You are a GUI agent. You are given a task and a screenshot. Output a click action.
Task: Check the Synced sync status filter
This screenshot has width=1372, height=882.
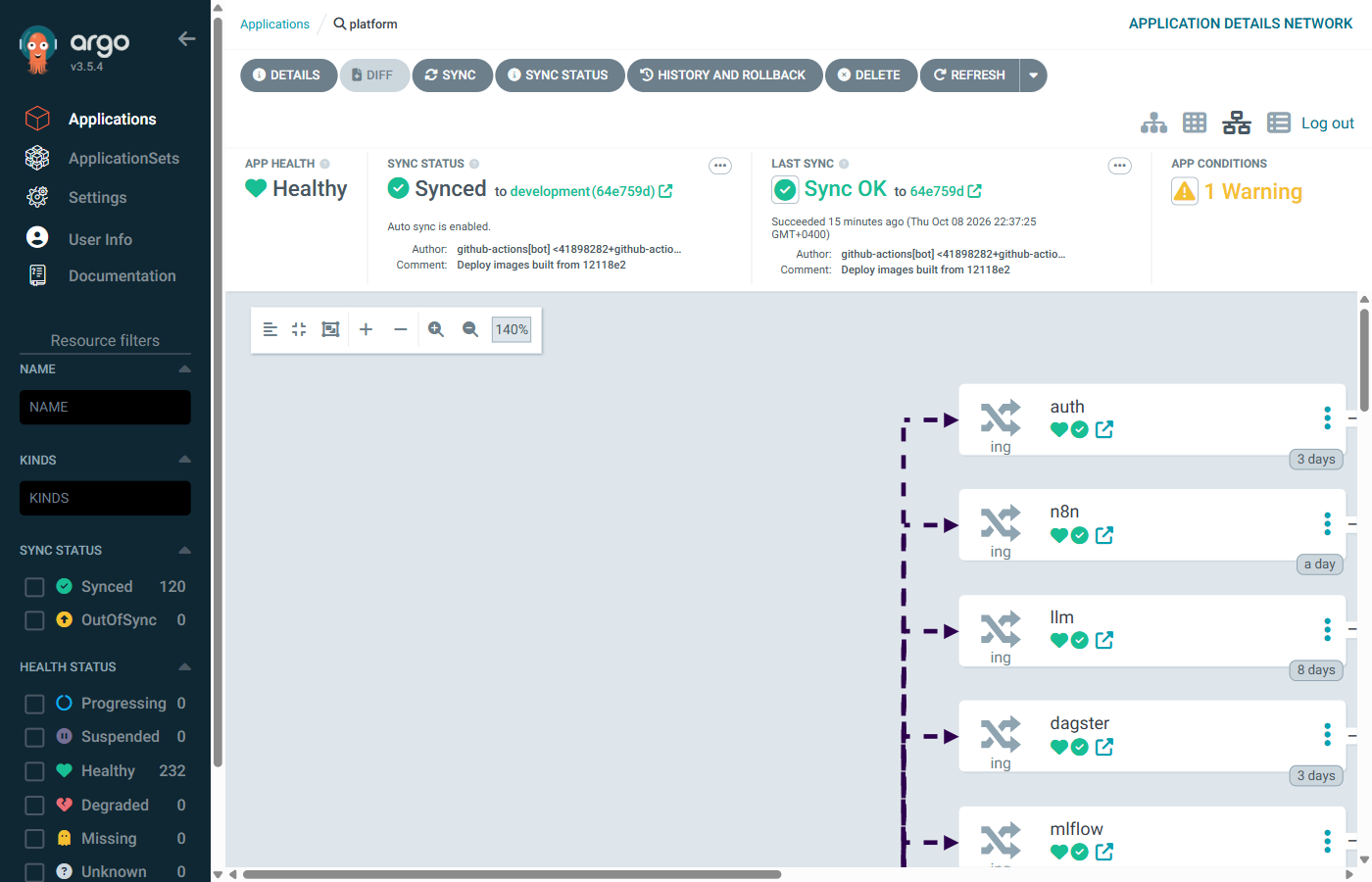point(34,587)
